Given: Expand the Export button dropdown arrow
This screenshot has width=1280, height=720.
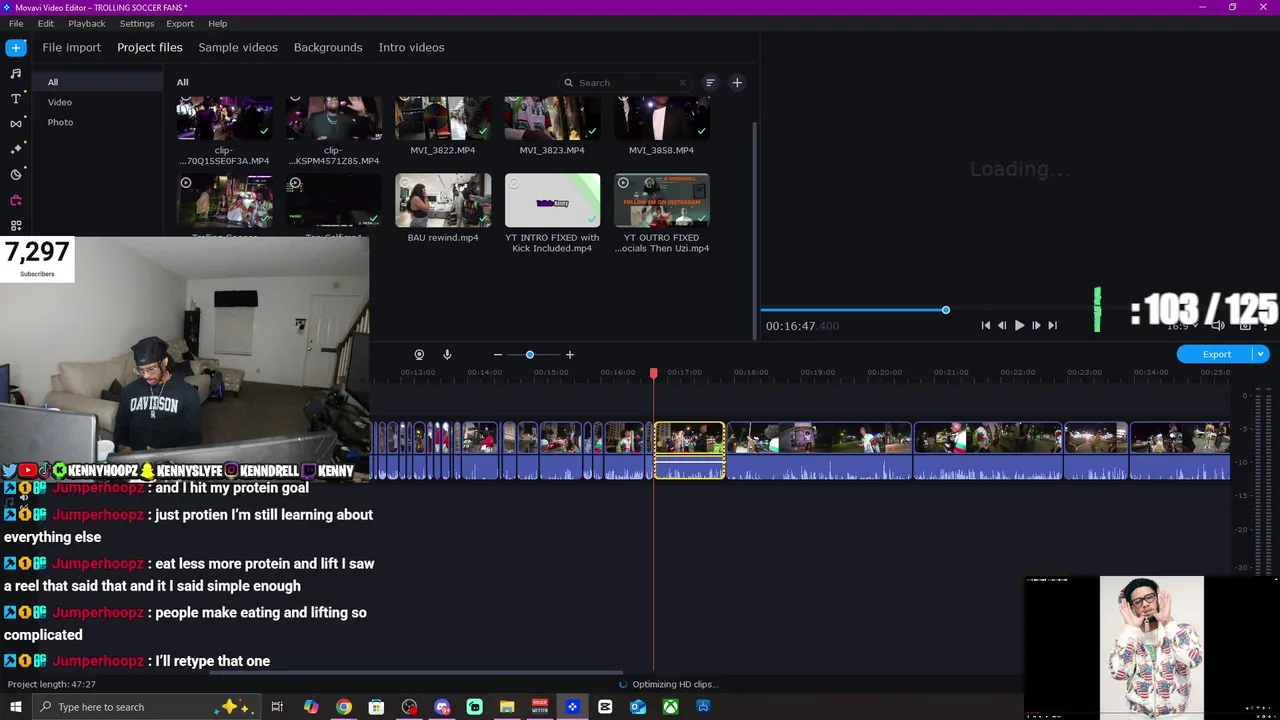Looking at the screenshot, I should (1261, 354).
